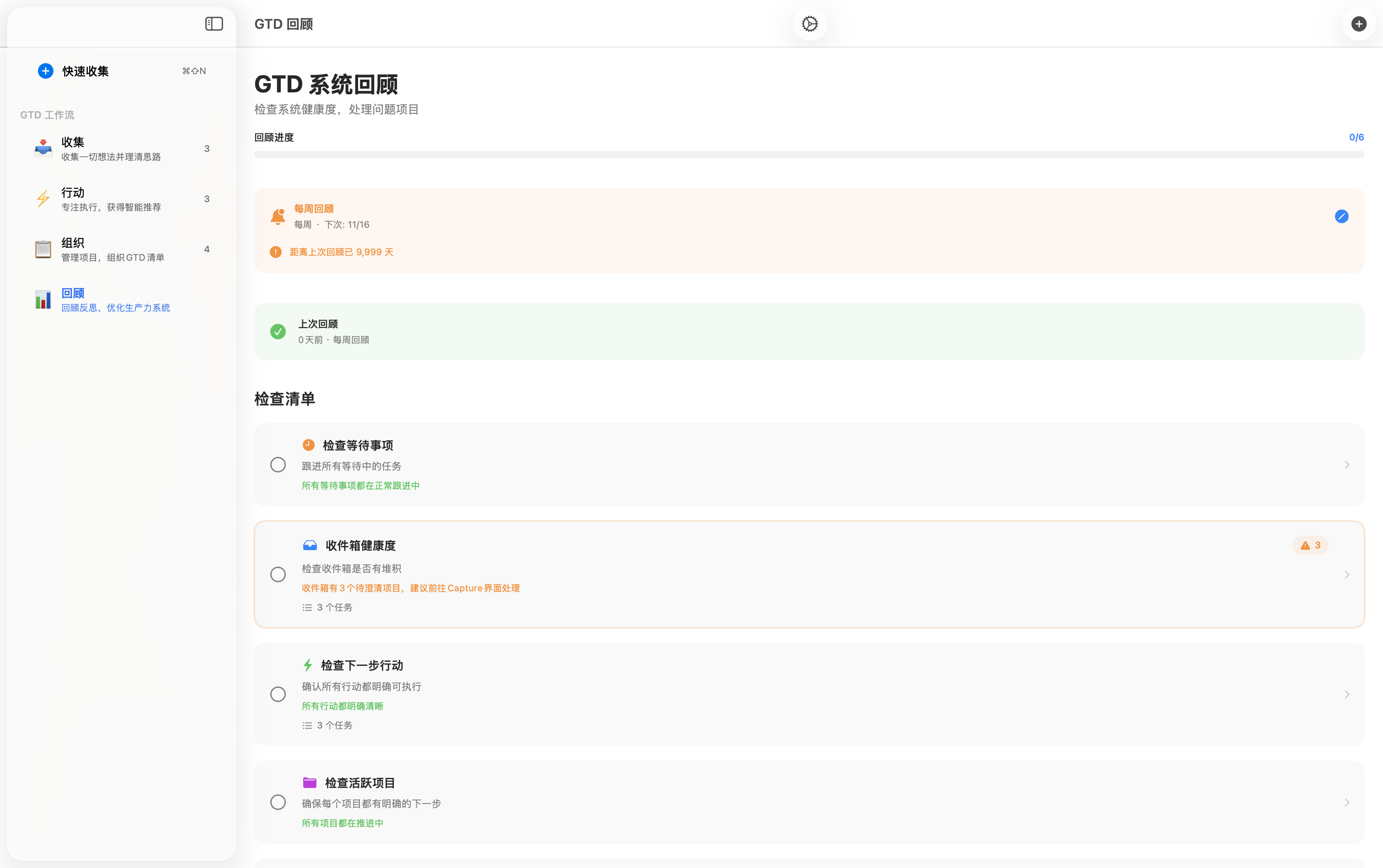
Task: Click the top-right add button
Action: (x=1358, y=23)
